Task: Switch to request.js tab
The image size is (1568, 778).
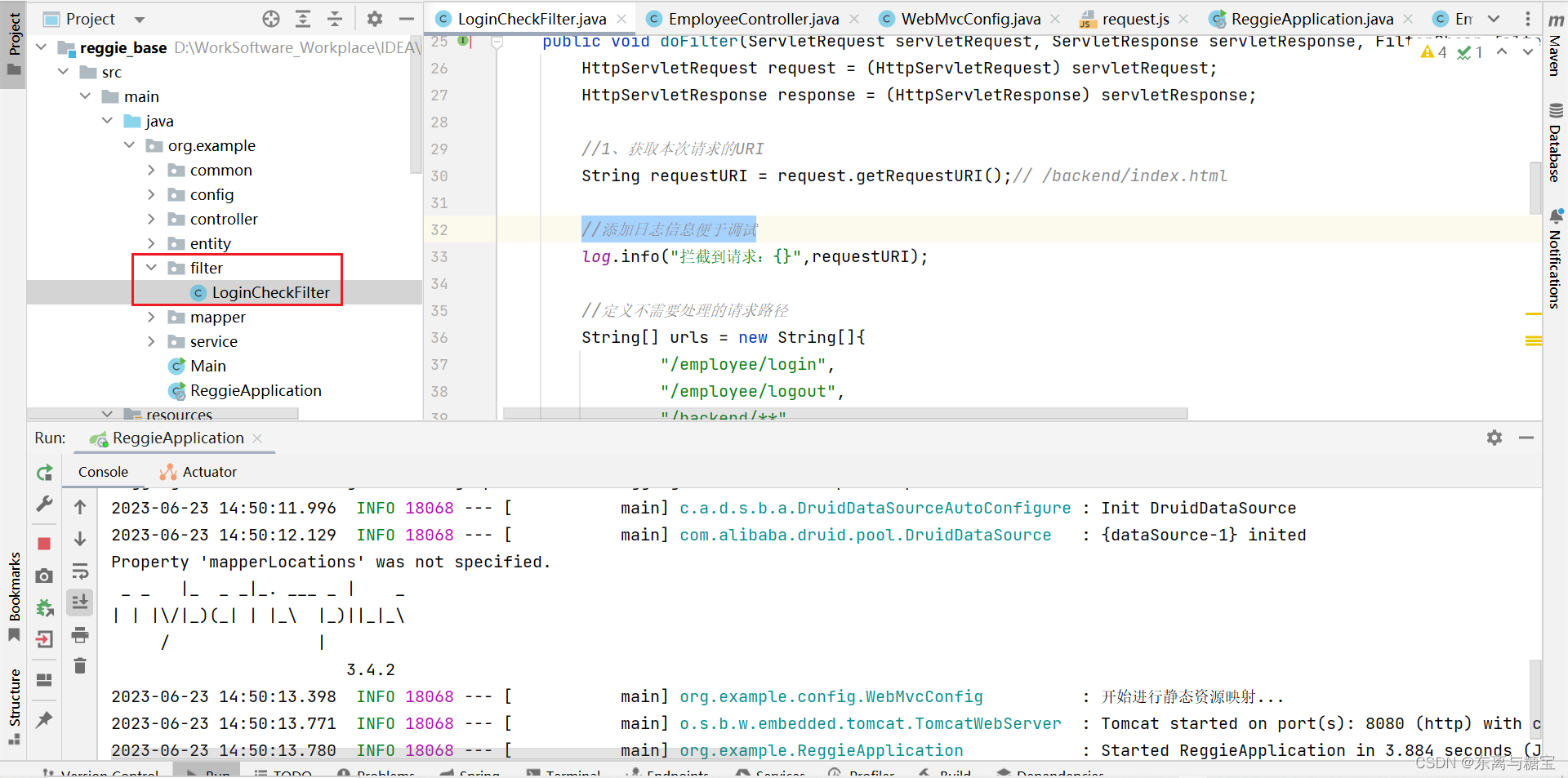Action: 1135,19
